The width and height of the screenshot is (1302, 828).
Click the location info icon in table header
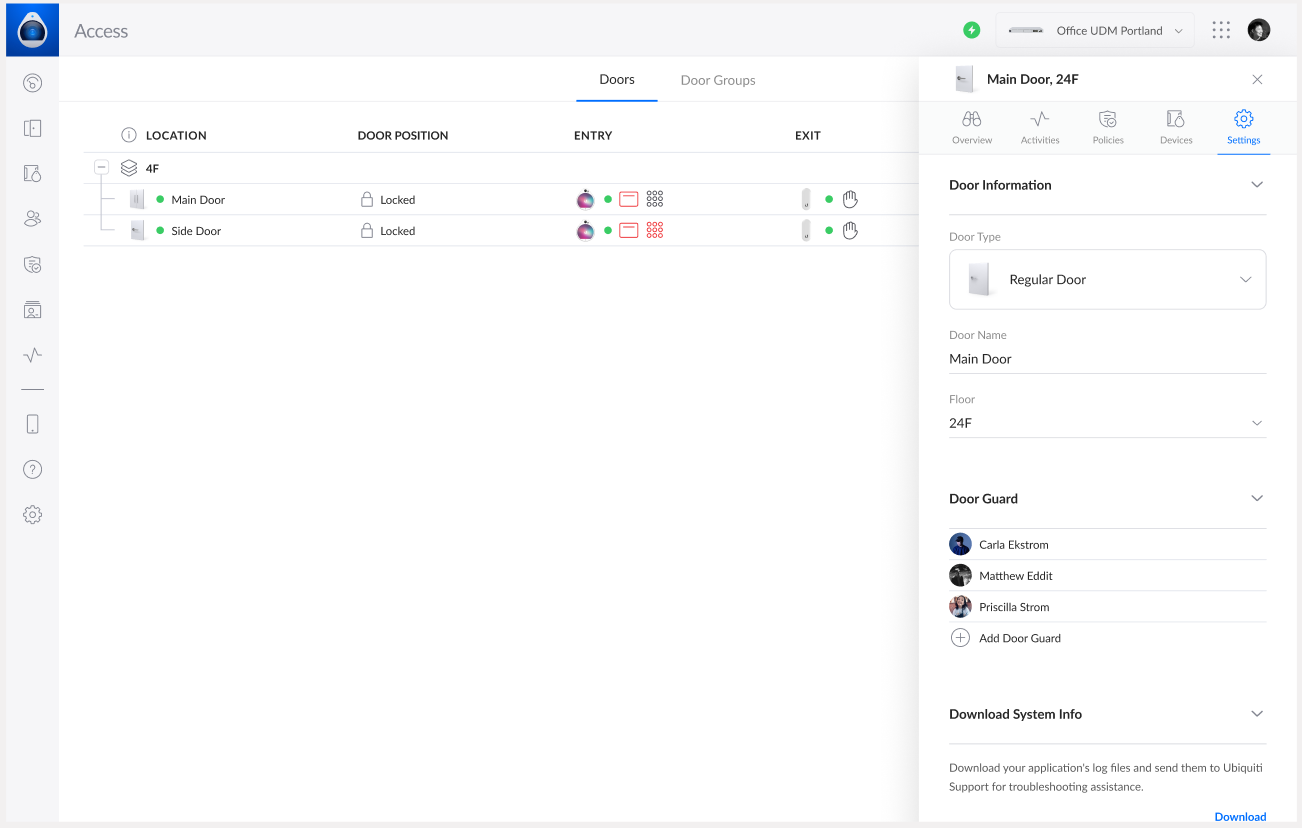(129, 135)
